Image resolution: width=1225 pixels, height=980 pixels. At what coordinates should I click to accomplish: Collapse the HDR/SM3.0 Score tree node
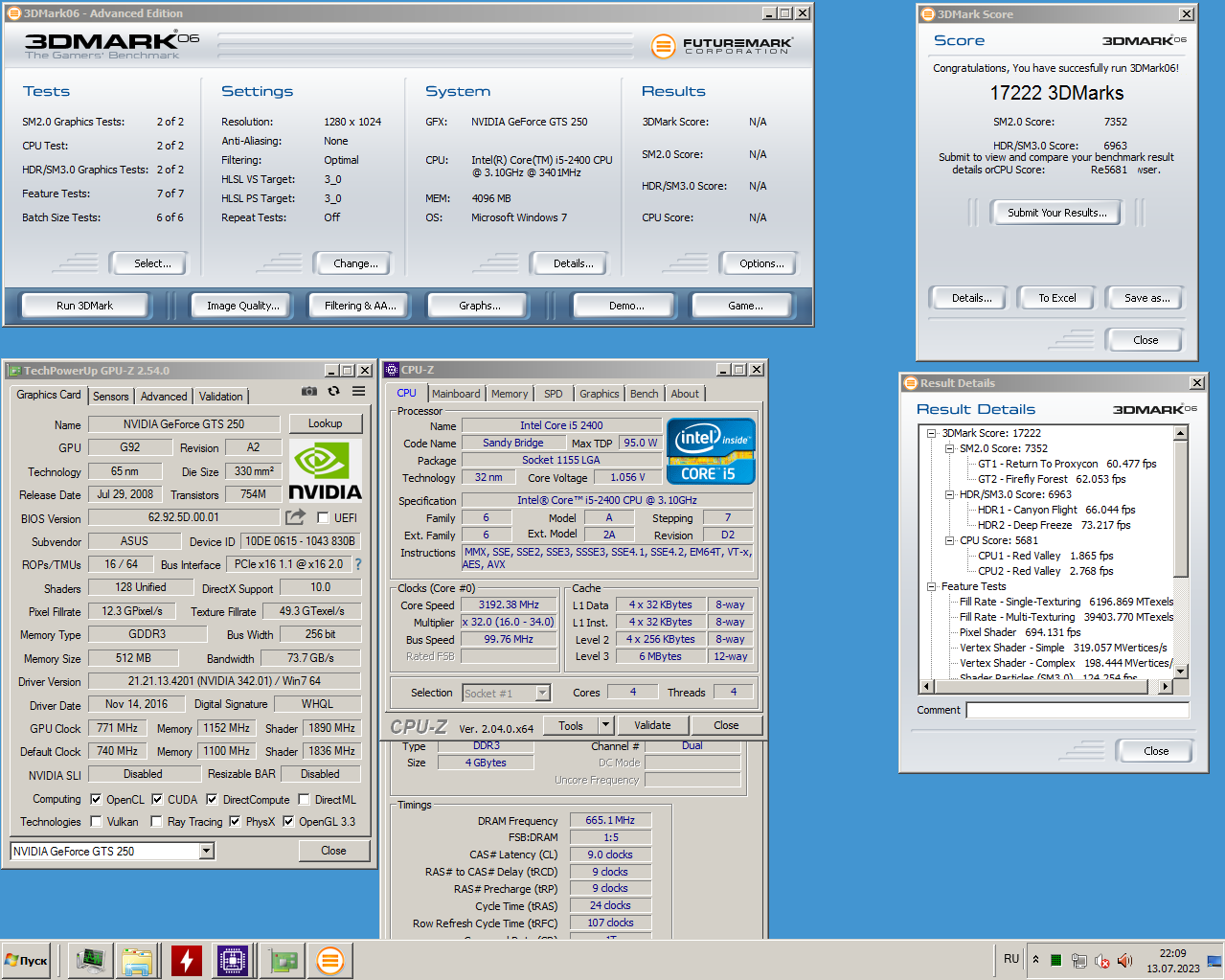click(x=949, y=494)
